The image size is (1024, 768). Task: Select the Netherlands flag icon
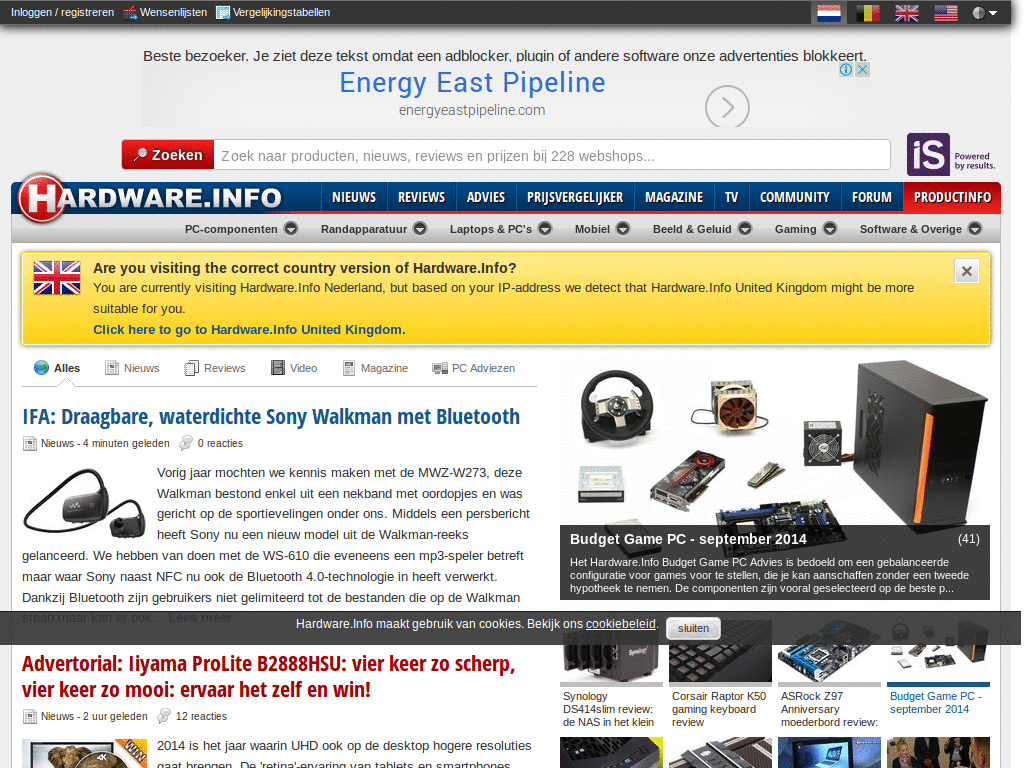click(x=829, y=12)
